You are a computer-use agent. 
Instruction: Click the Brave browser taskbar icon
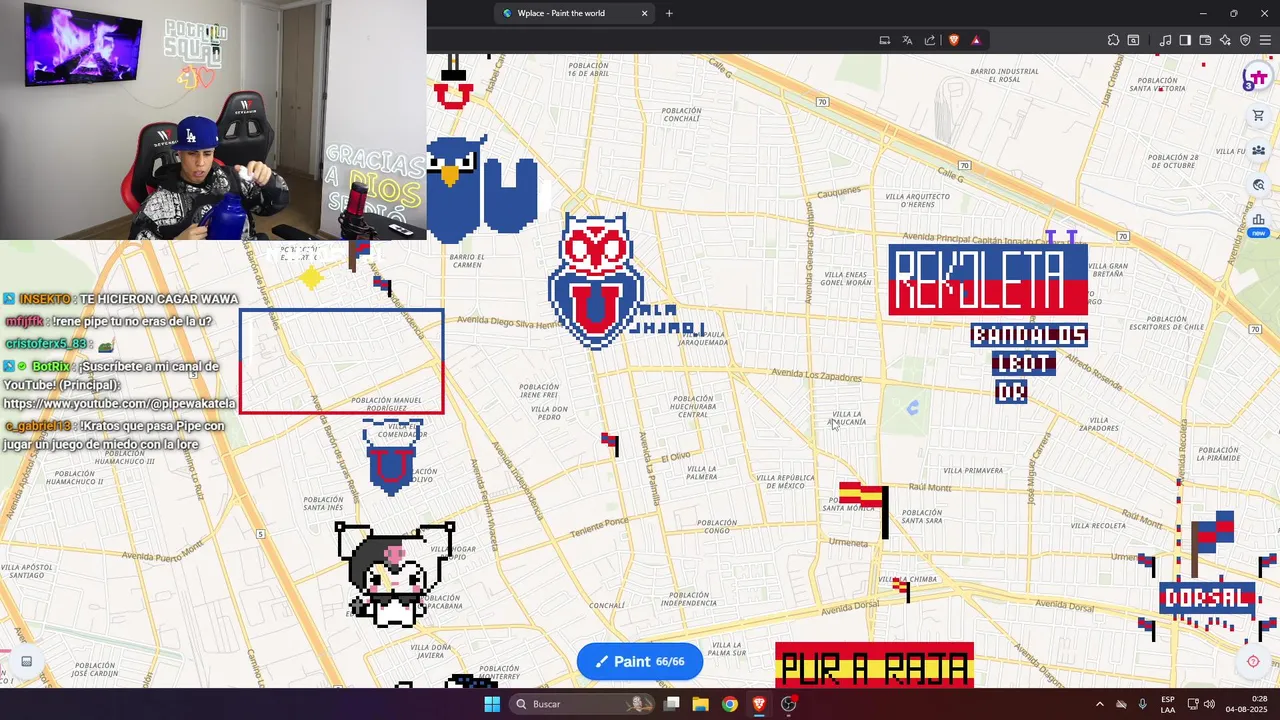click(x=759, y=704)
